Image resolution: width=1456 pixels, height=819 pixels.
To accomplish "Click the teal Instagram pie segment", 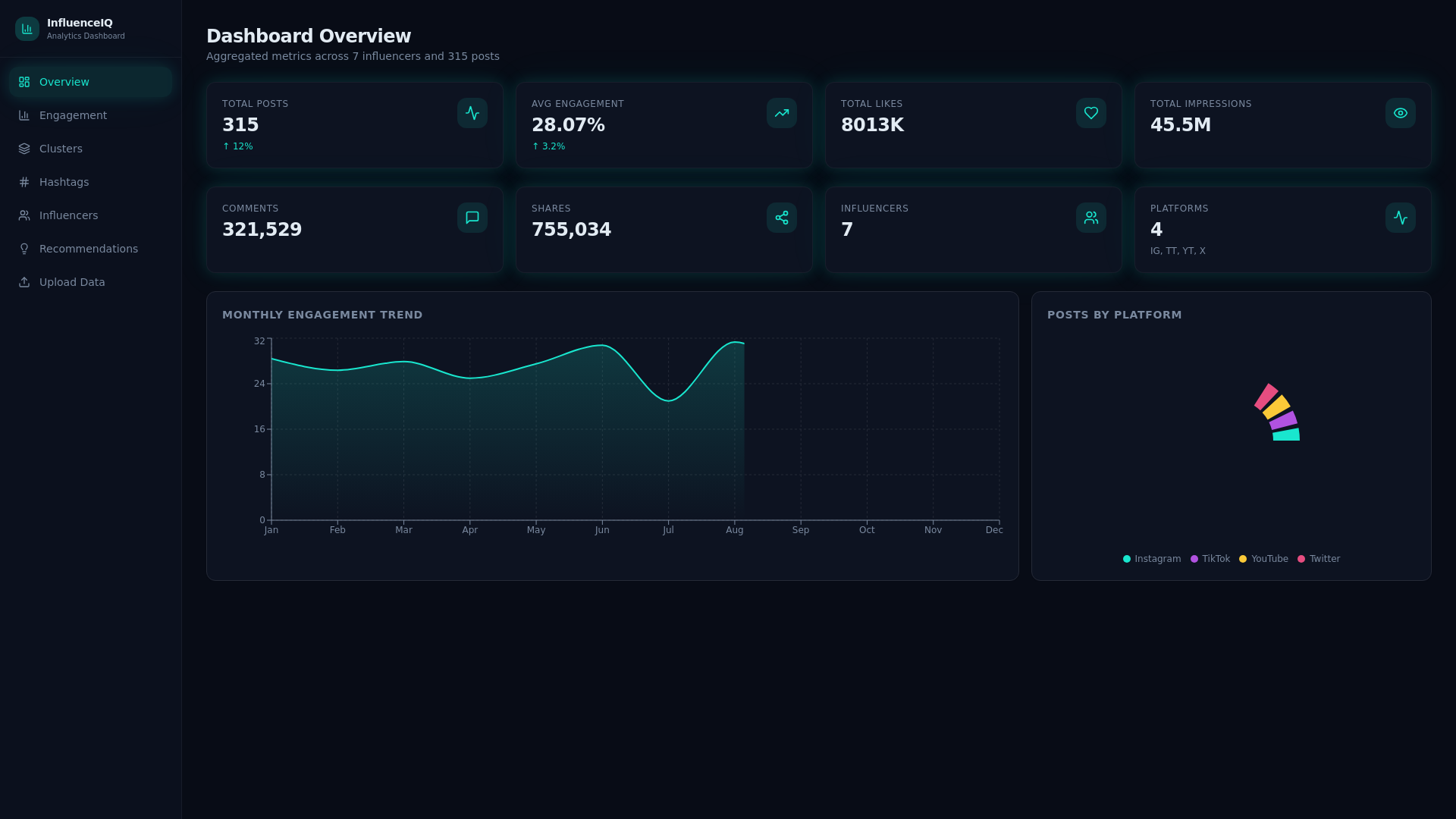I will coord(1286,435).
